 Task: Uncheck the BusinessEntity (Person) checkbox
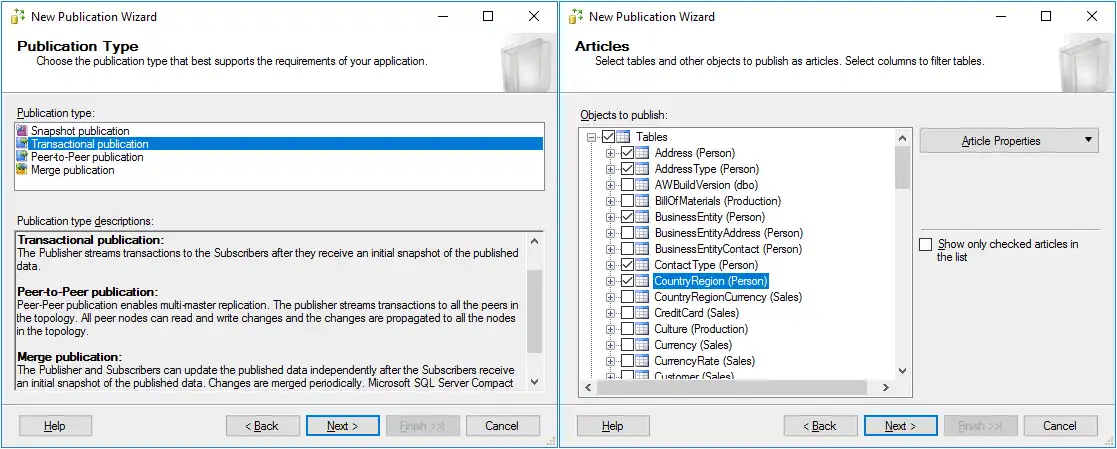[627, 217]
